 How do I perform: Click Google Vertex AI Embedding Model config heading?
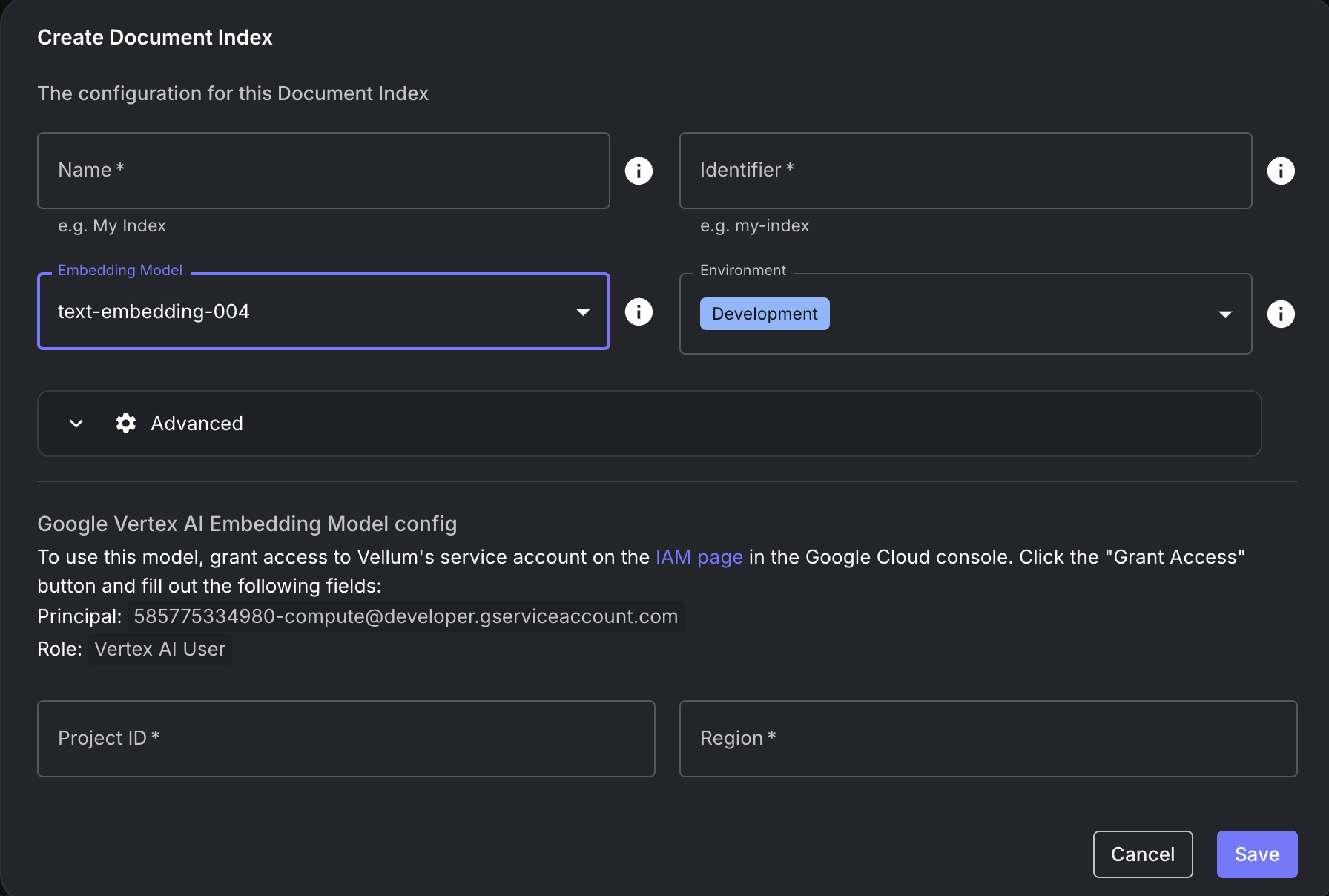click(x=247, y=524)
